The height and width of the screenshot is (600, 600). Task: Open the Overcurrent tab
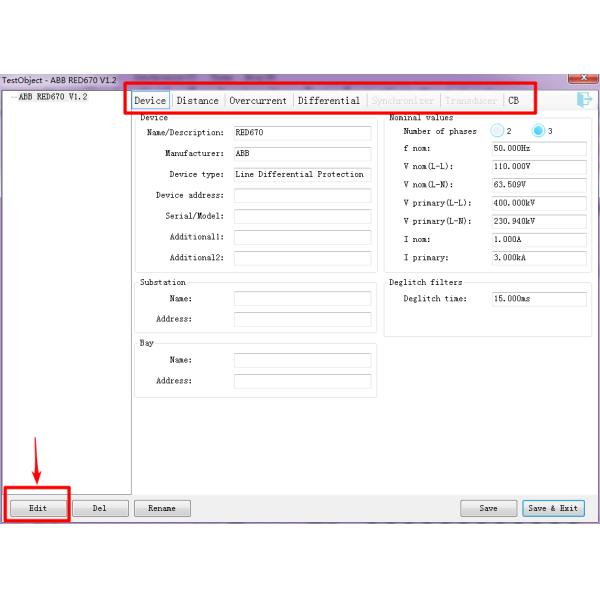258,101
